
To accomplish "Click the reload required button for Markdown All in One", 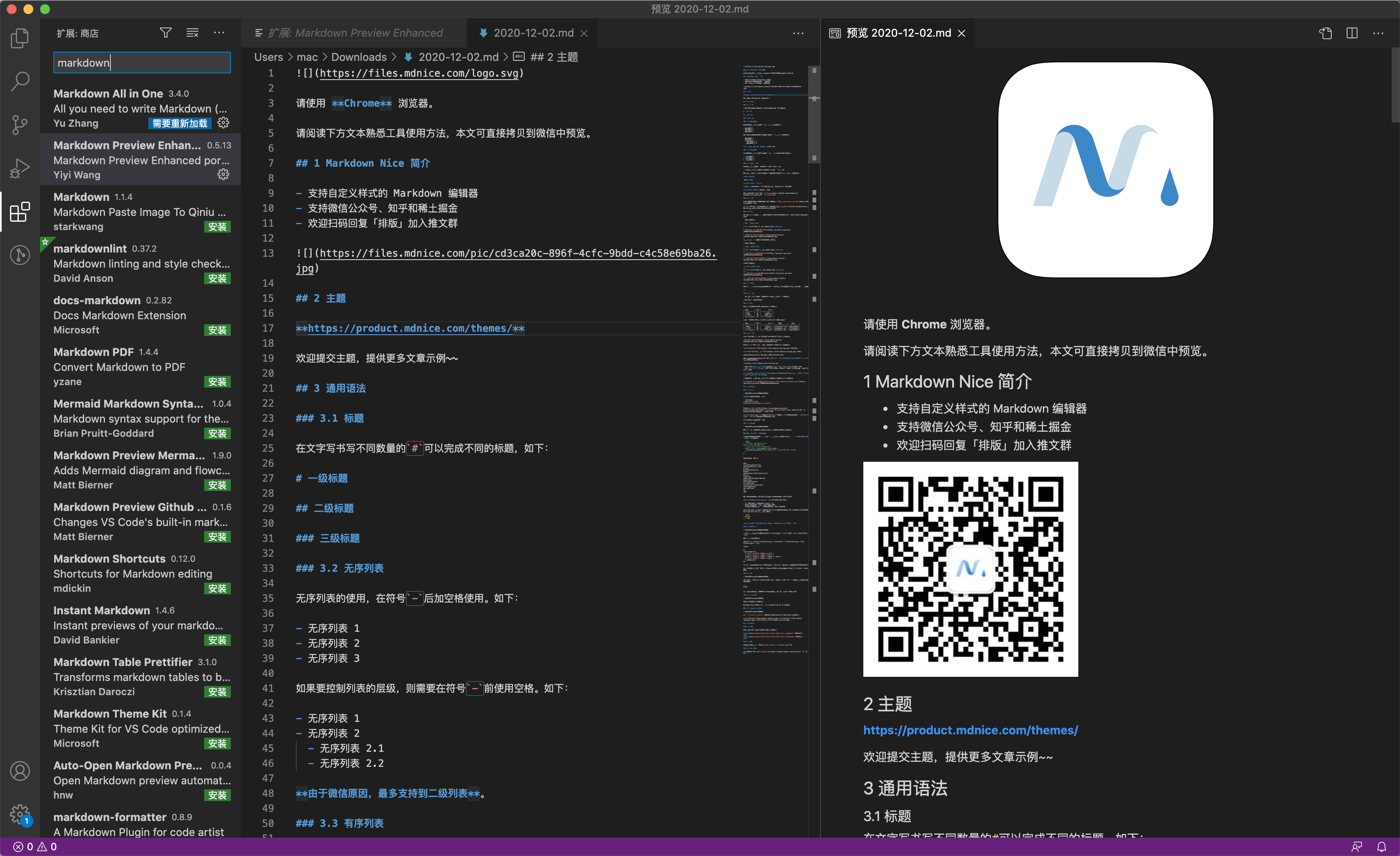I will (x=180, y=123).
